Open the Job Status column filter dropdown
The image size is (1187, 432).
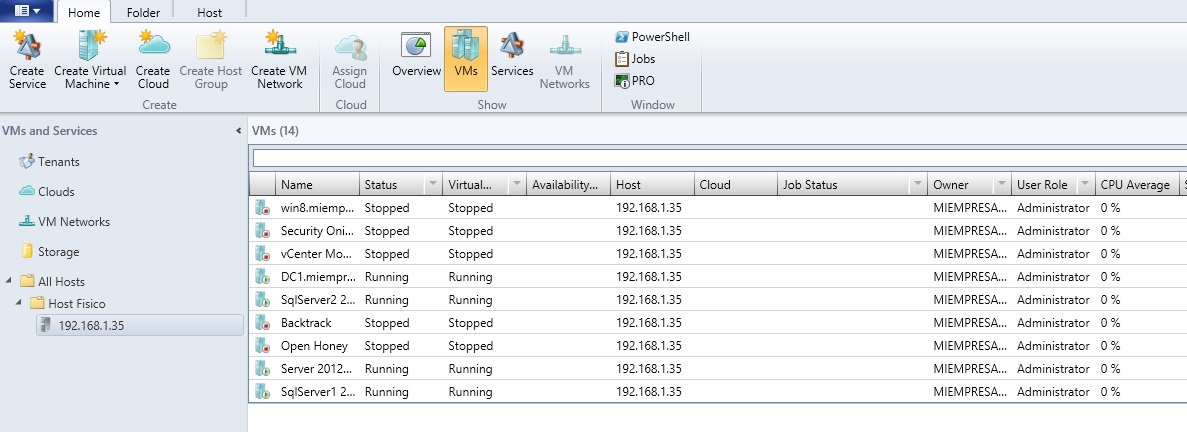[x=917, y=185]
